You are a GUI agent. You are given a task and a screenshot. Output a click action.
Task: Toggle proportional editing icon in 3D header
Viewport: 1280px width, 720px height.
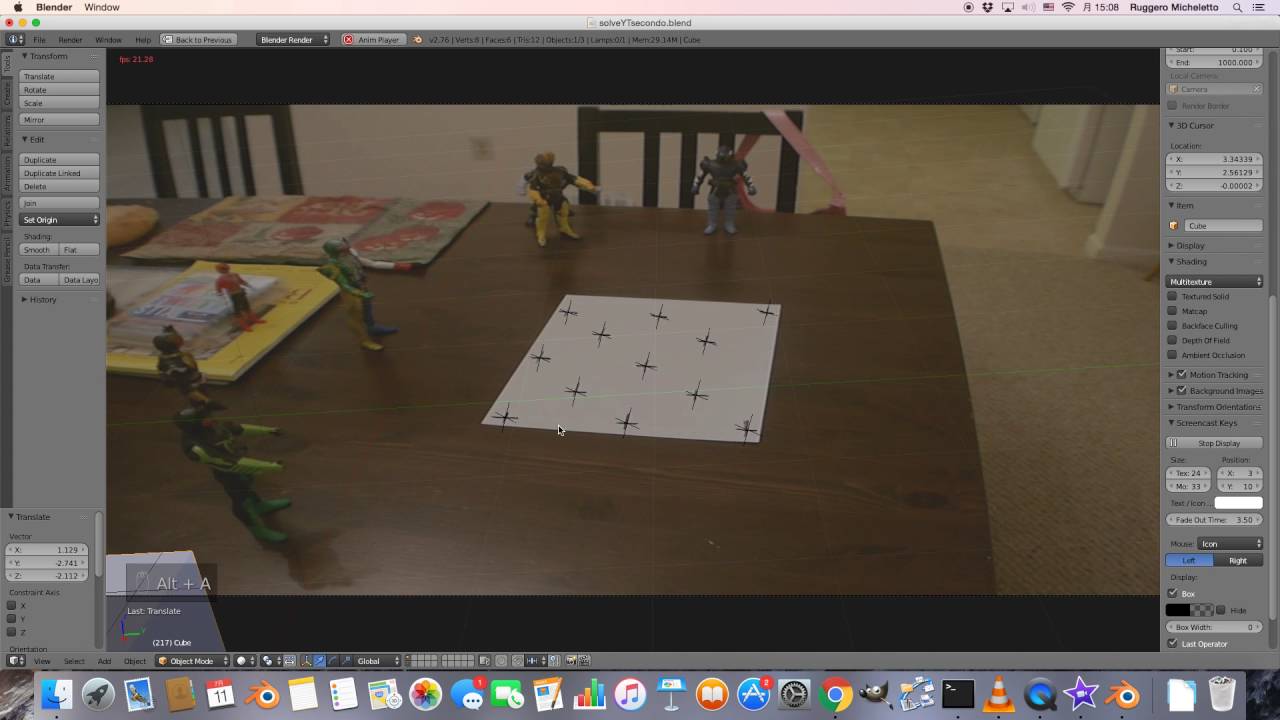tap(501, 661)
